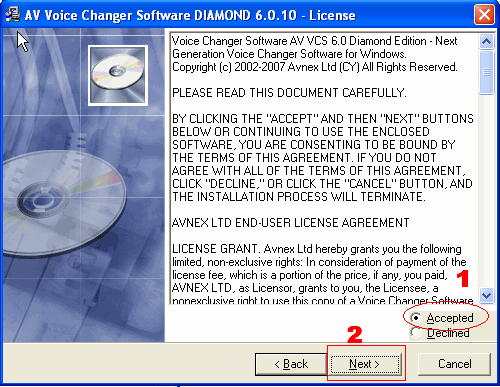This screenshot has width=500, height=387.
Task: Click the AVNEX LTD END-USER LICENSE AGREEMENT heading
Action: click(x=291, y=223)
